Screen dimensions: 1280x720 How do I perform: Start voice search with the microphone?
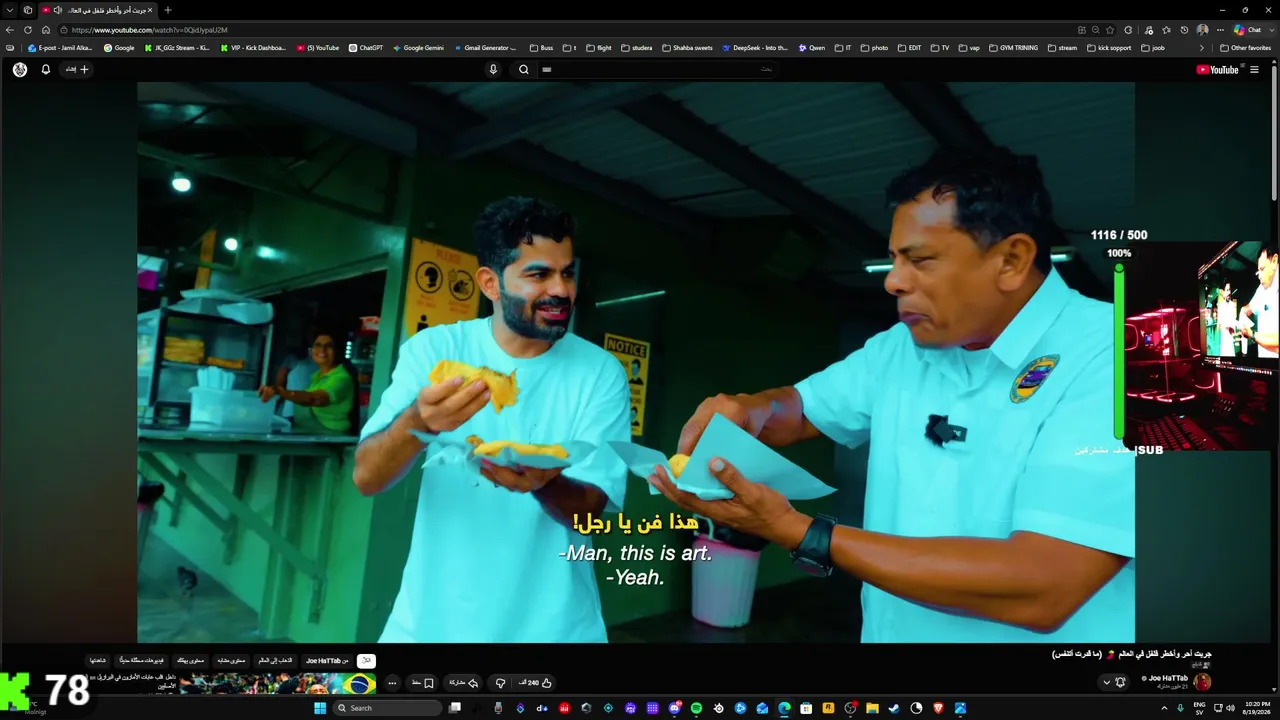pos(493,69)
